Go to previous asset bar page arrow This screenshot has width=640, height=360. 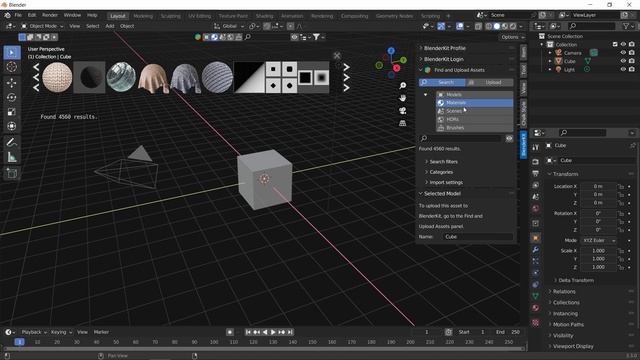tap(36, 77)
